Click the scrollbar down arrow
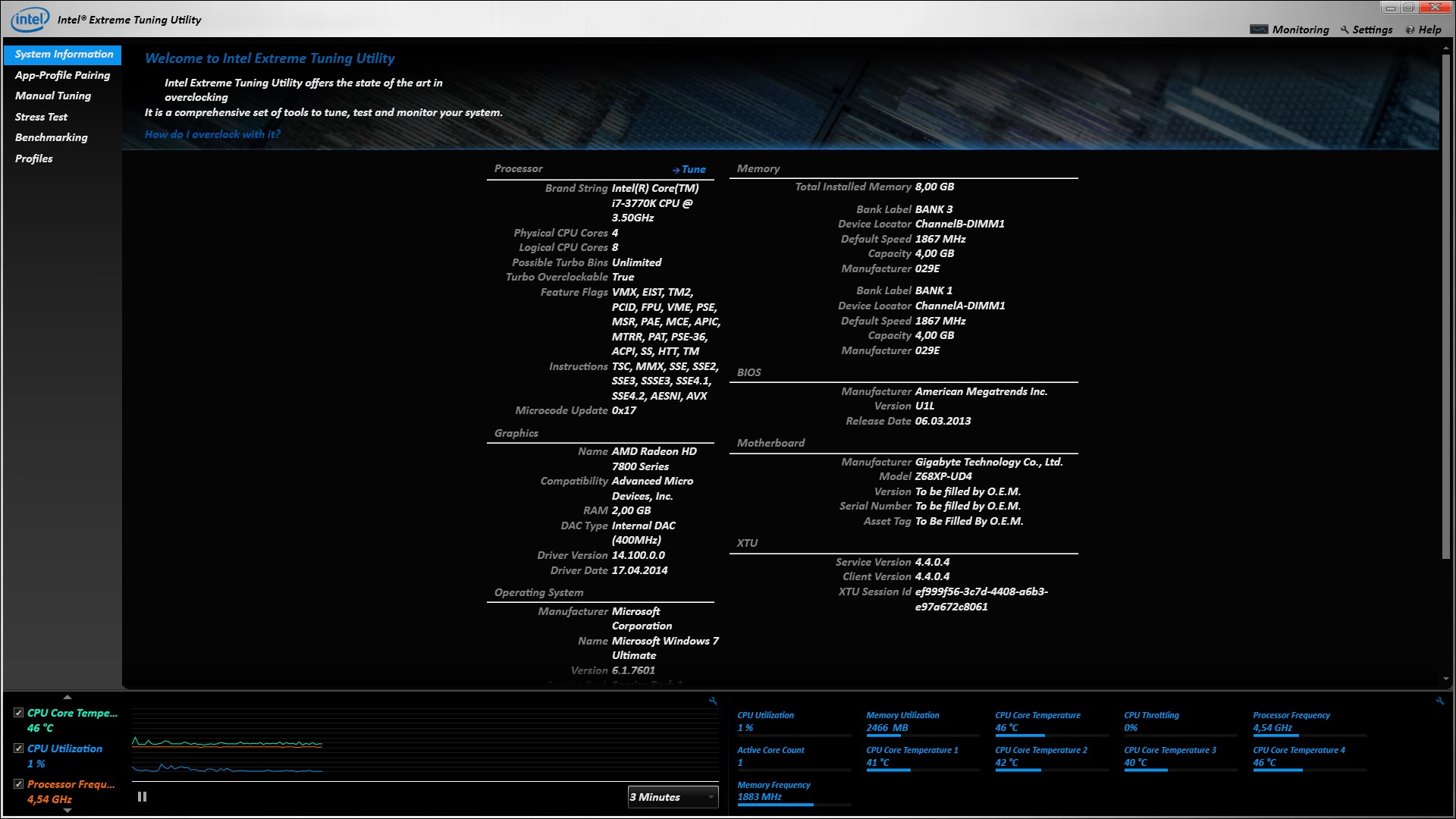This screenshot has width=1456, height=819. click(1446, 679)
